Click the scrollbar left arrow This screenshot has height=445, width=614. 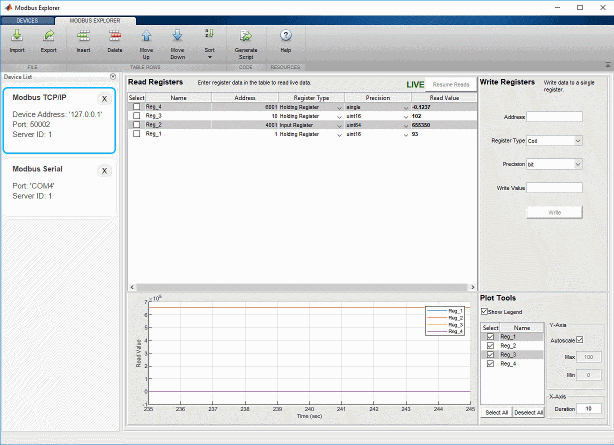(132, 287)
